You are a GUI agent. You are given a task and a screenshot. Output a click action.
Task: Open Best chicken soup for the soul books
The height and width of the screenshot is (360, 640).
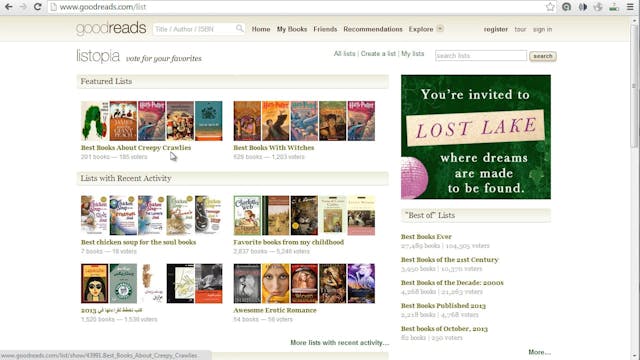click(138, 242)
